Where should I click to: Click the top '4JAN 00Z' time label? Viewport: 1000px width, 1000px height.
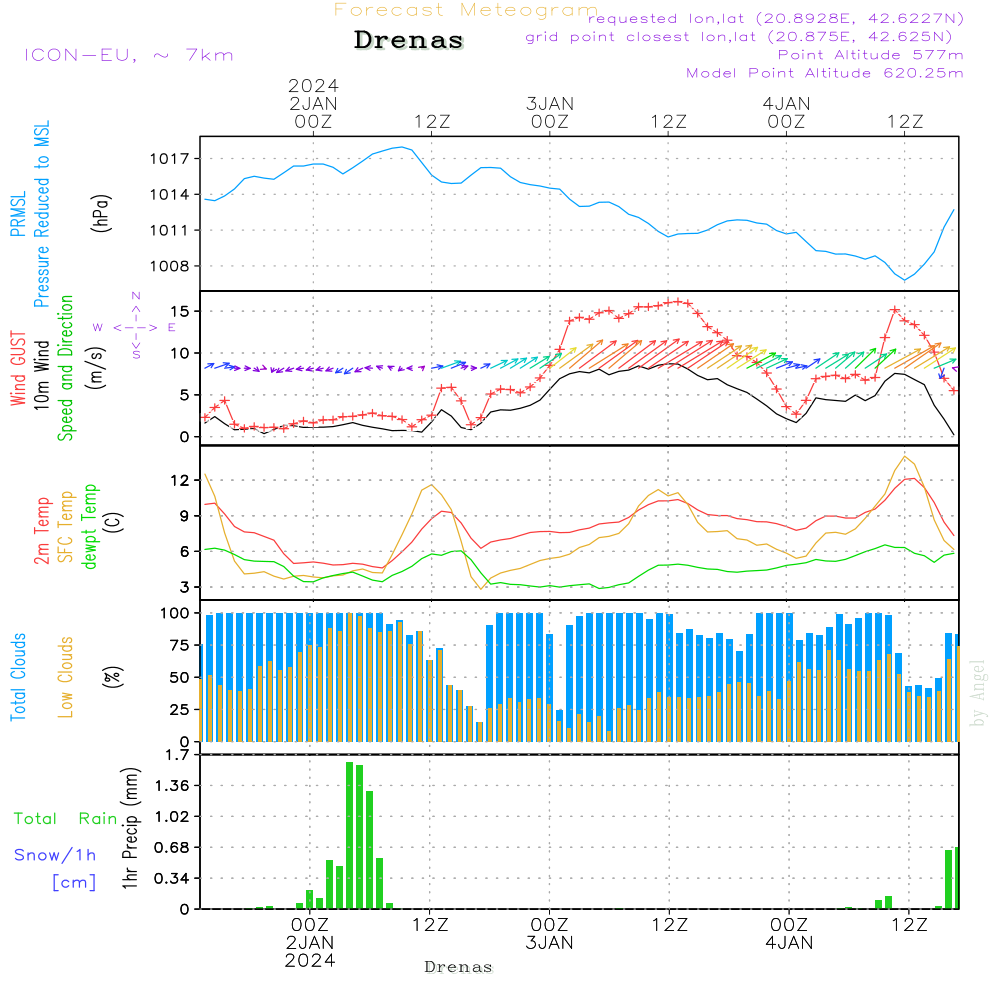786,113
